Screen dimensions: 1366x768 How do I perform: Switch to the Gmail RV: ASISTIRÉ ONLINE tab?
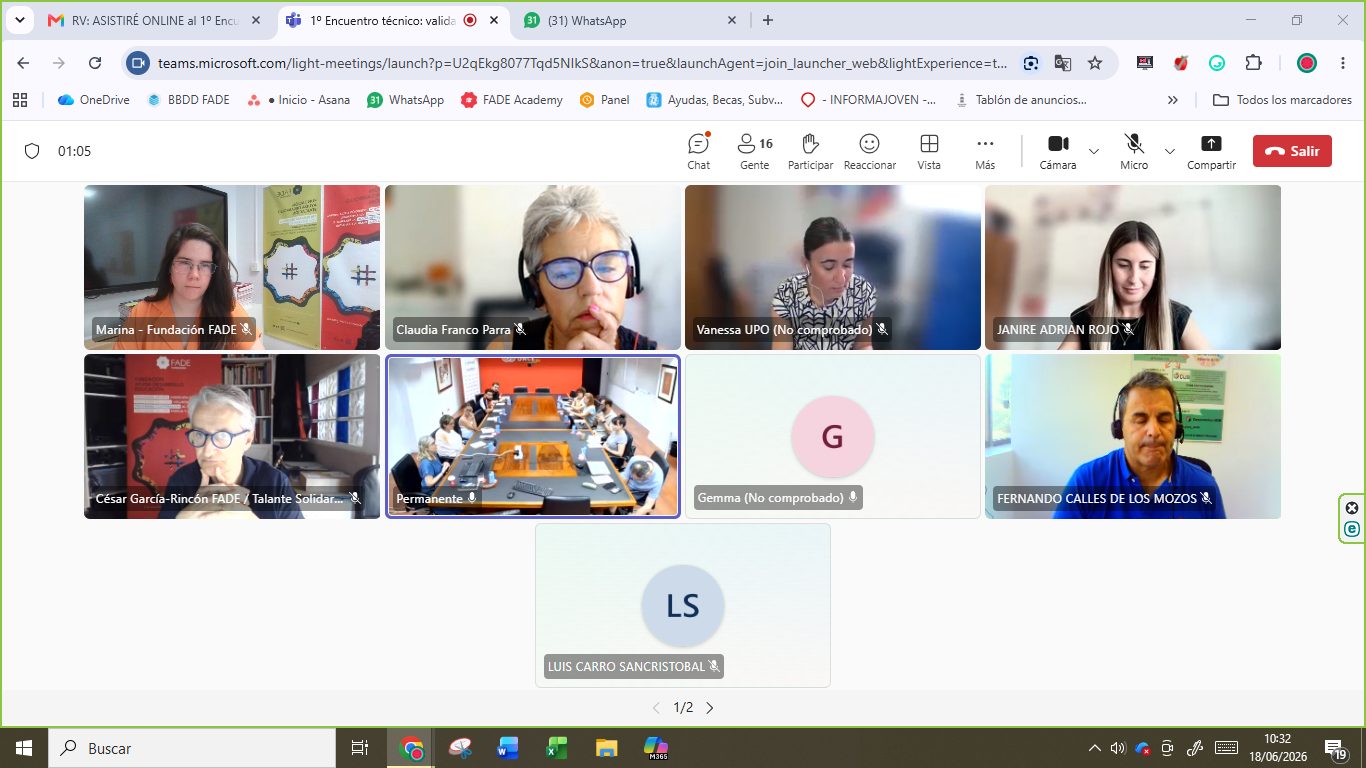[155, 20]
